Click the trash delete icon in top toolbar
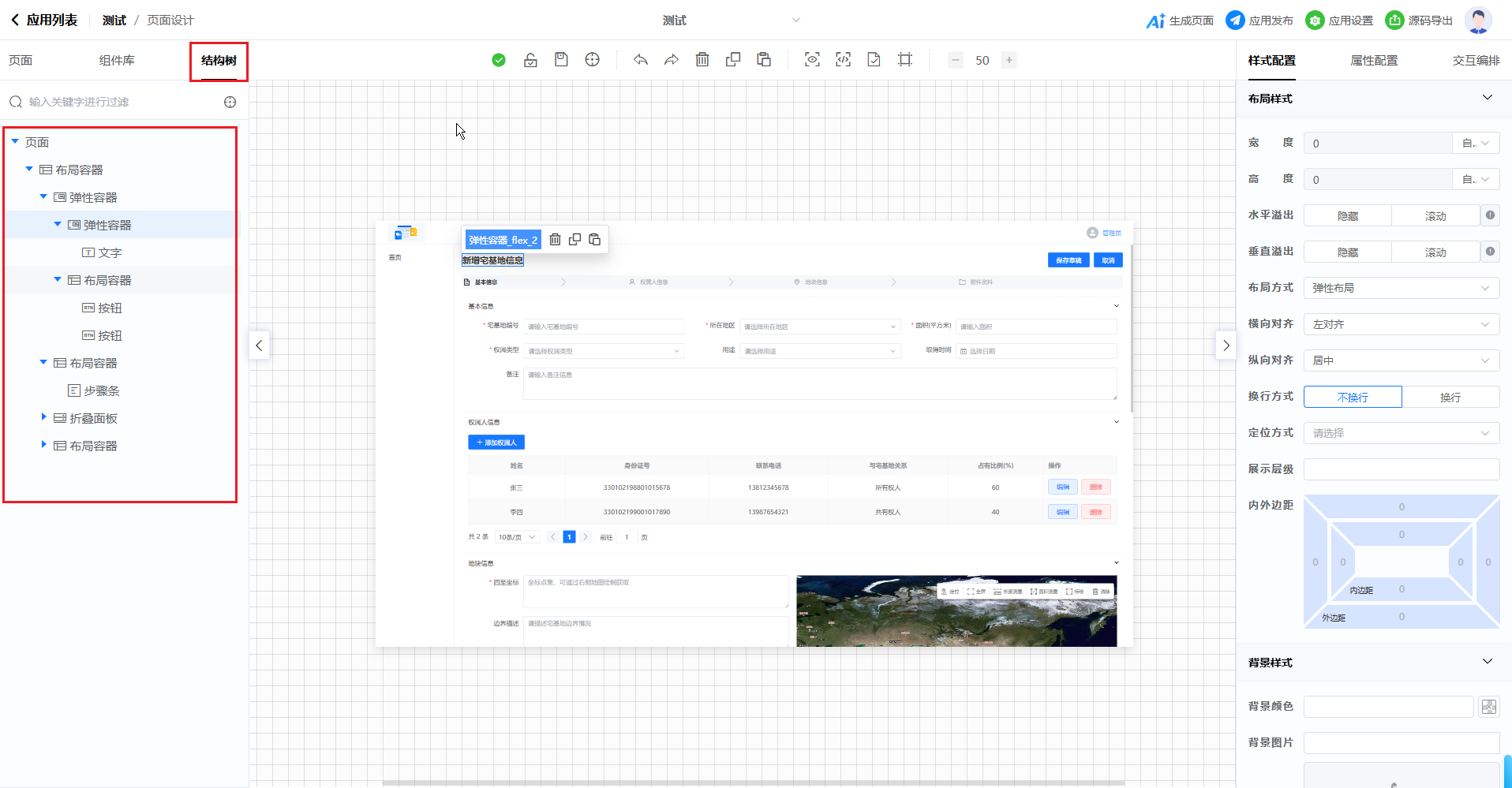The width and height of the screenshot is (1512, 788). (702, 60)
